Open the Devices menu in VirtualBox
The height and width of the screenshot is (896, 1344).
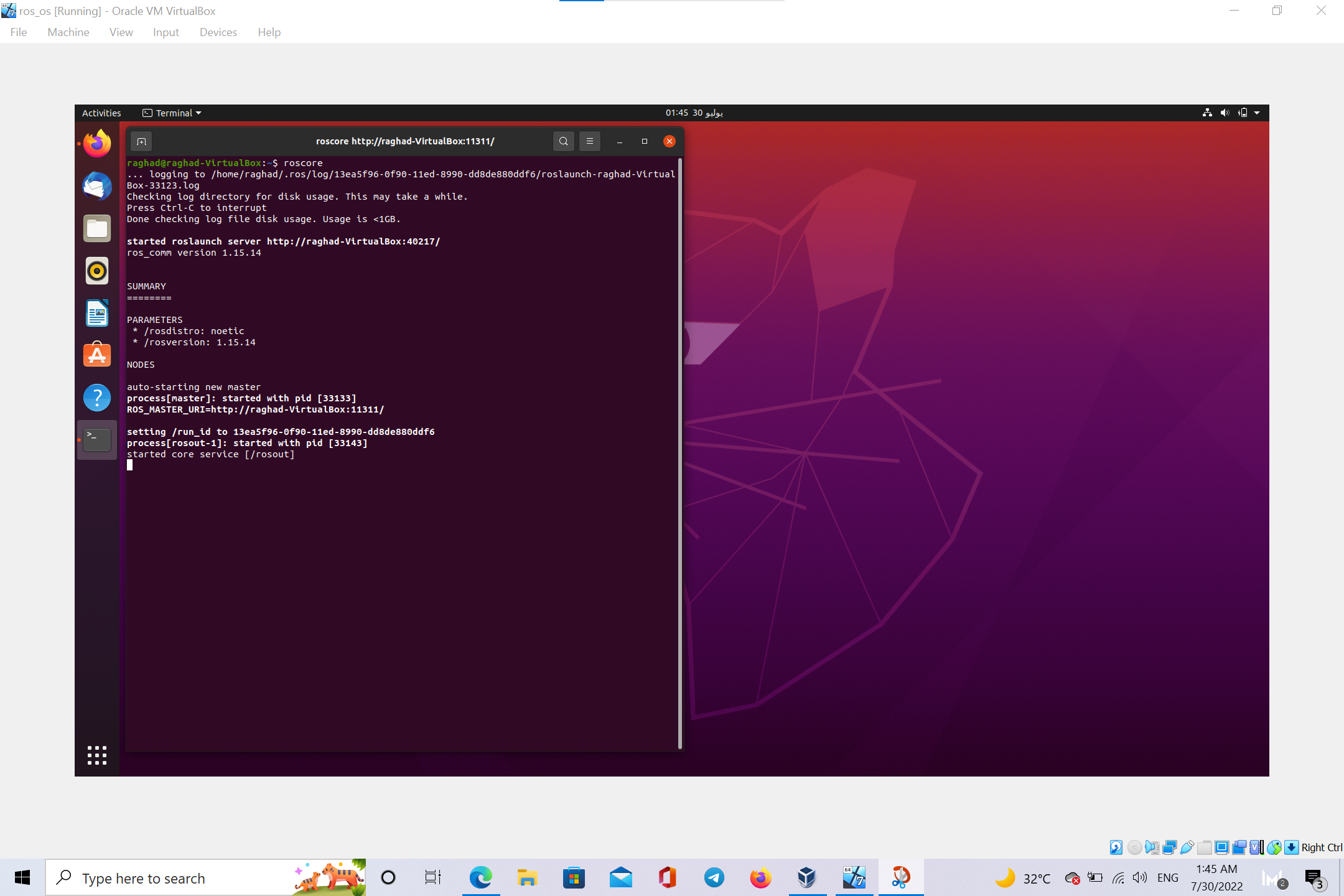point(218,32)
